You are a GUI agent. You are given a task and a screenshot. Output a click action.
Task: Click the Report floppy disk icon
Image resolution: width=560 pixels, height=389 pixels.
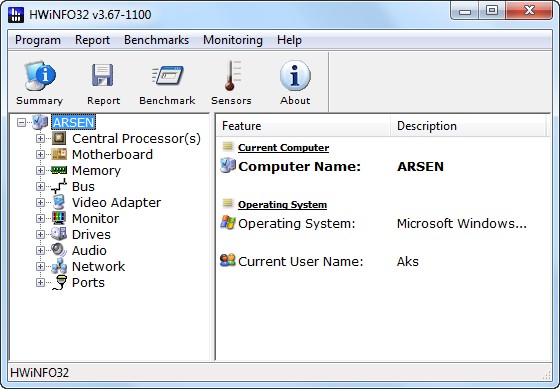point(102,75)
